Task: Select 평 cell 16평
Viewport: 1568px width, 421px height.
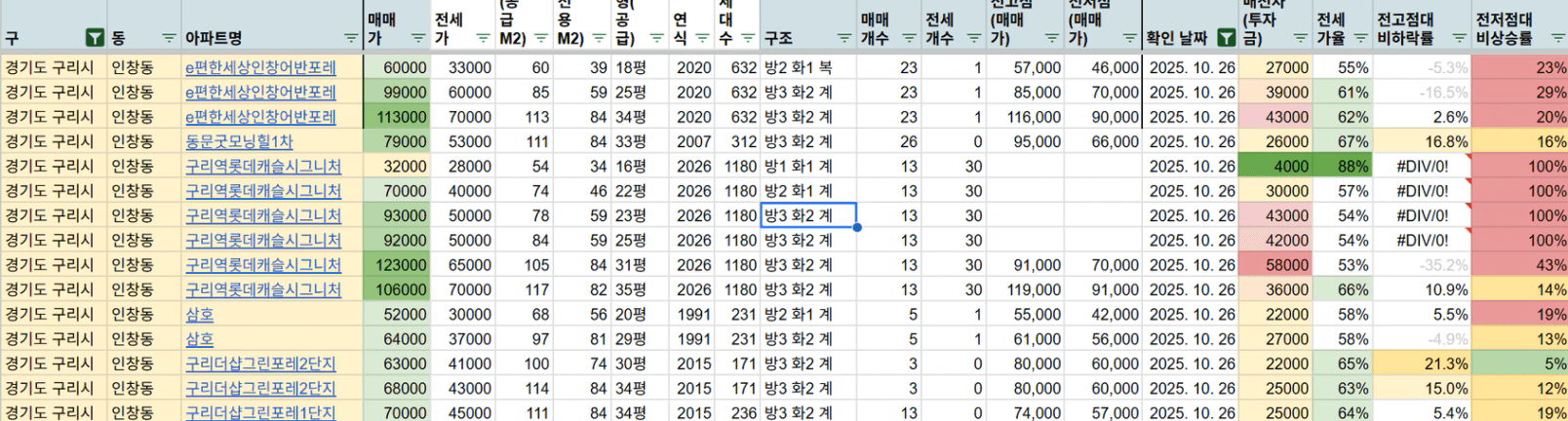Action: coord(640,167)
